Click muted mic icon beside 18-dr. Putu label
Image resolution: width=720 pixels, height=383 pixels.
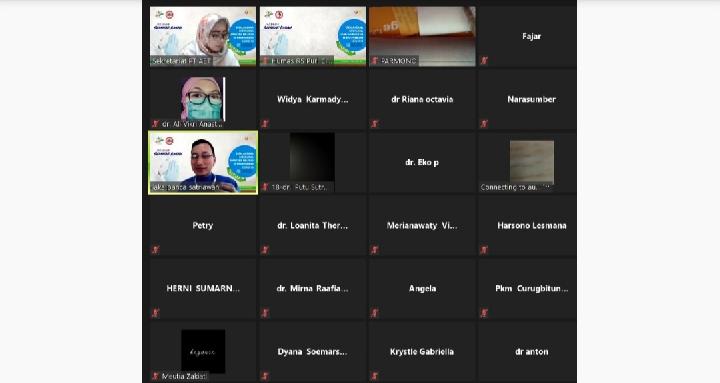click(265, 187)
